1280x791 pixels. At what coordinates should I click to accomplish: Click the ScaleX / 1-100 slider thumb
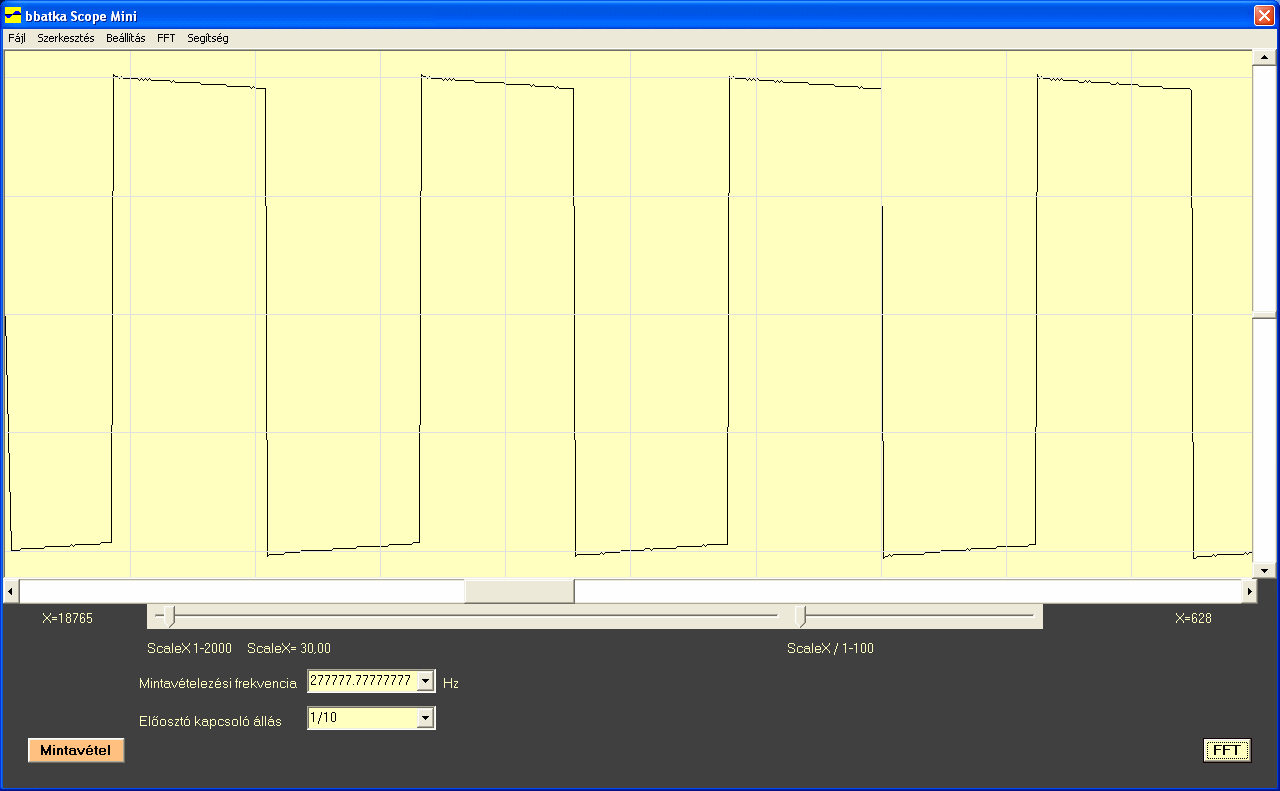pos(800,616)
